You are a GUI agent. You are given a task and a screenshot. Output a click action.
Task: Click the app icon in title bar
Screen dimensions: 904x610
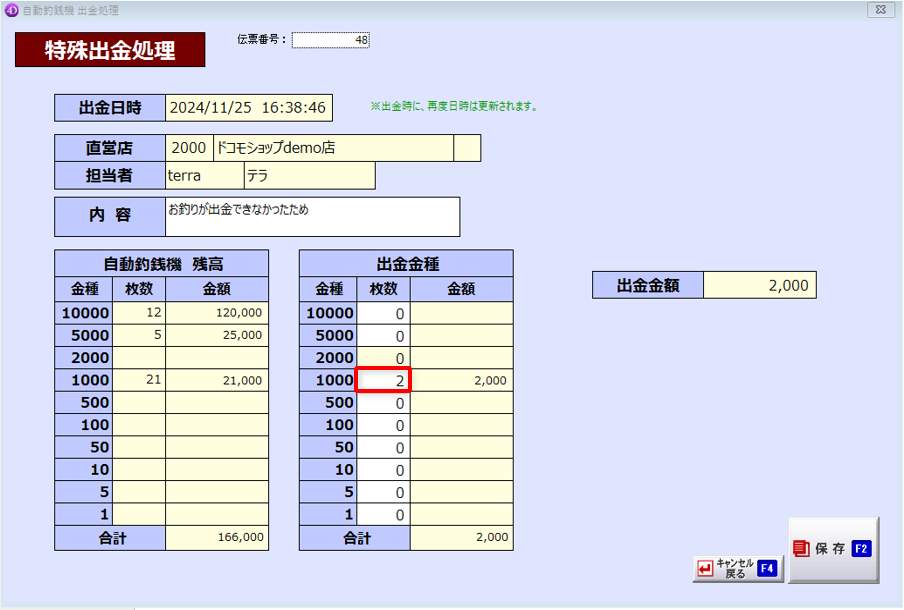(x=12, y=10)
